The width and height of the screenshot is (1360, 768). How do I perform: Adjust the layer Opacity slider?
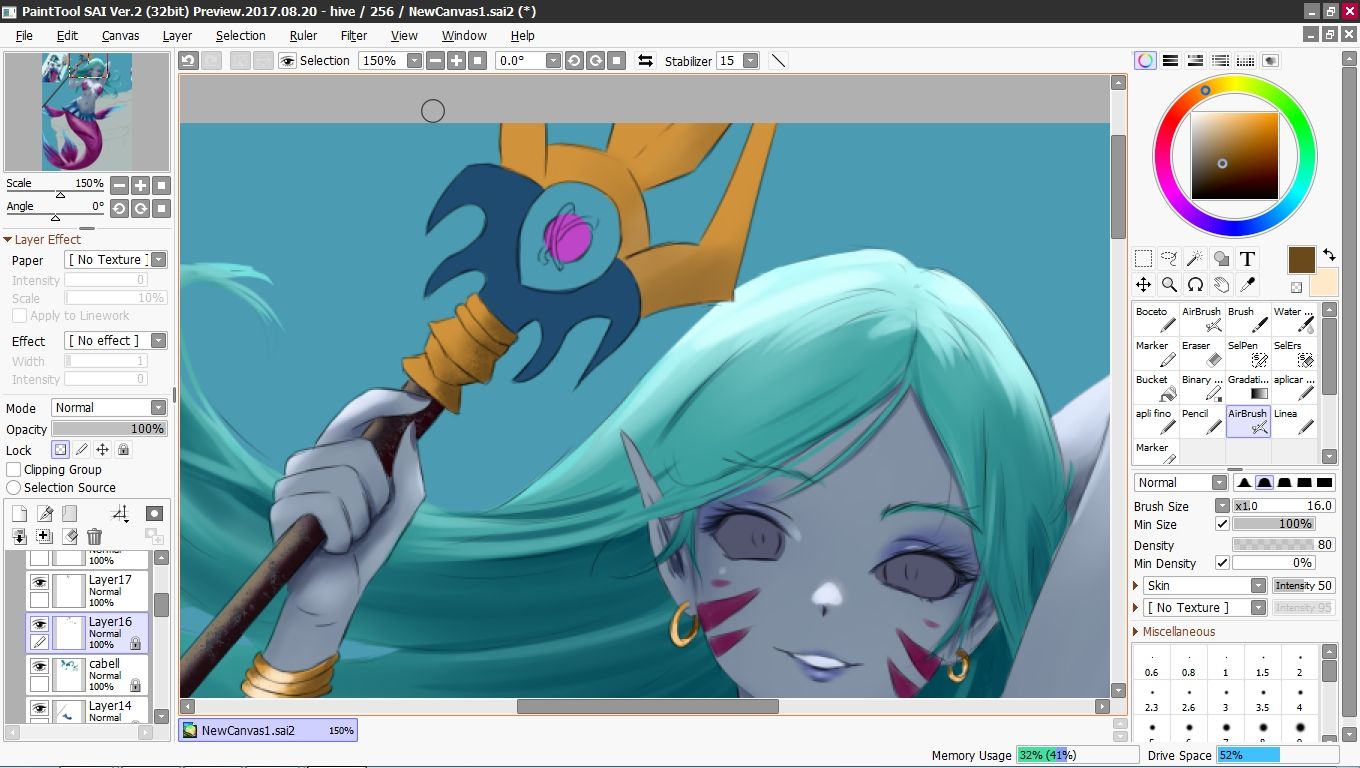(x=109, y=429)
